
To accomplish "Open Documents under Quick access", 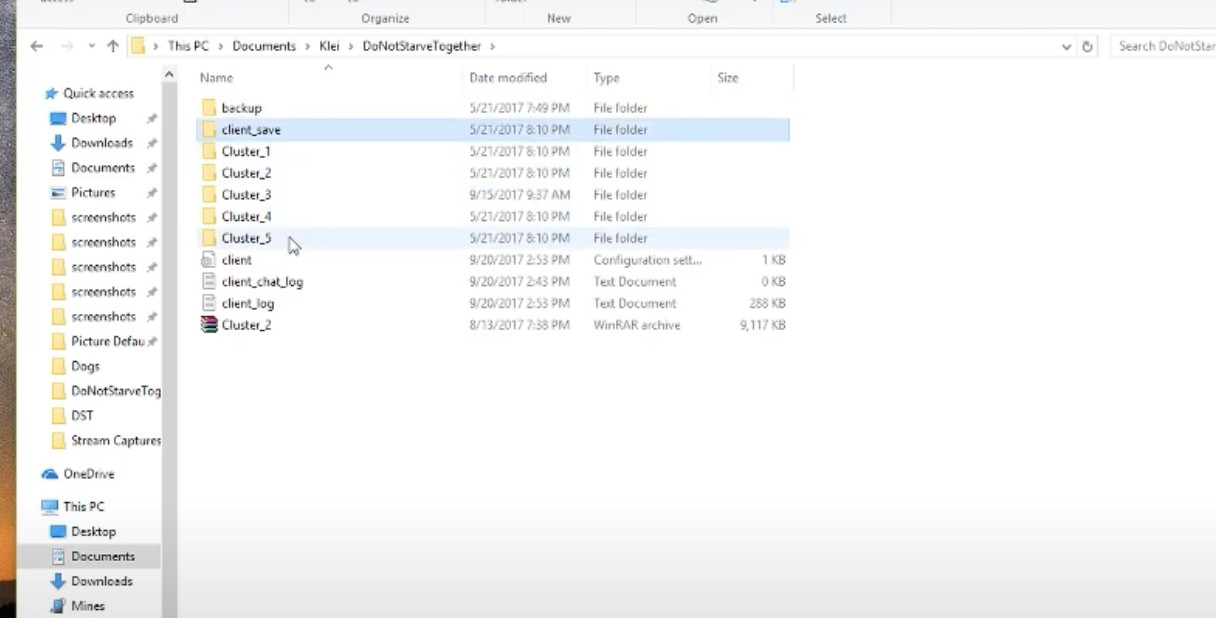I will [x=103, y=168].
